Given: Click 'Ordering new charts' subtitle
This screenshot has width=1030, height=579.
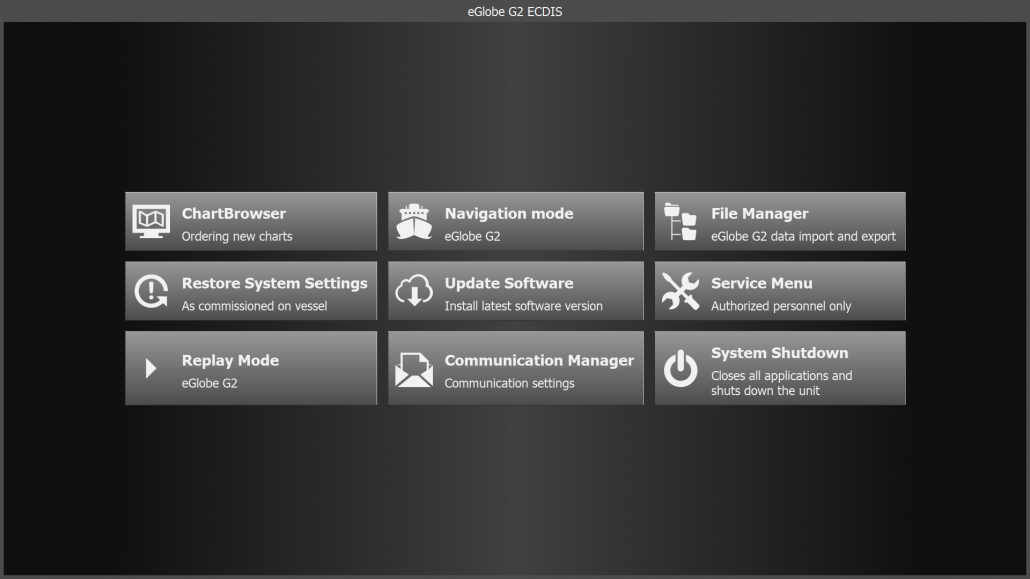Looking at the screenshot, I should [x=237, y=237].
